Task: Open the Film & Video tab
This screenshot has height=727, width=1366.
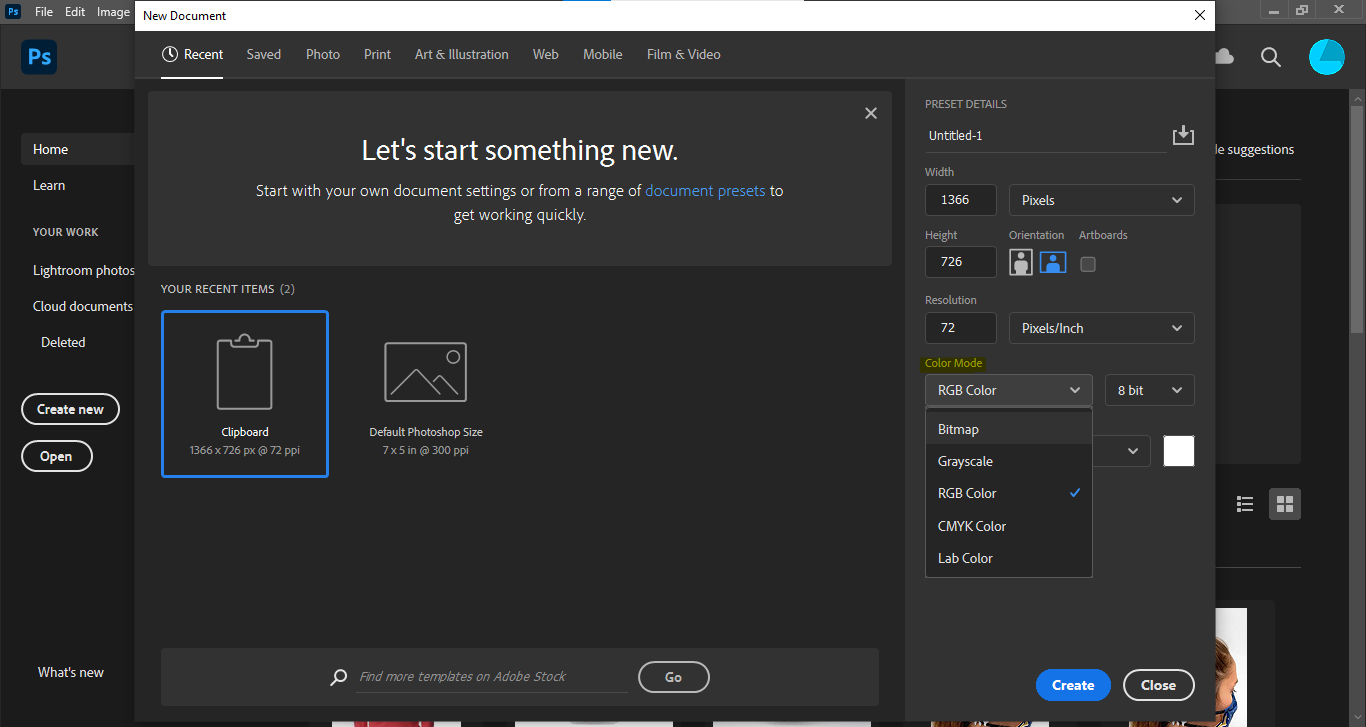Action: point(683,54)
